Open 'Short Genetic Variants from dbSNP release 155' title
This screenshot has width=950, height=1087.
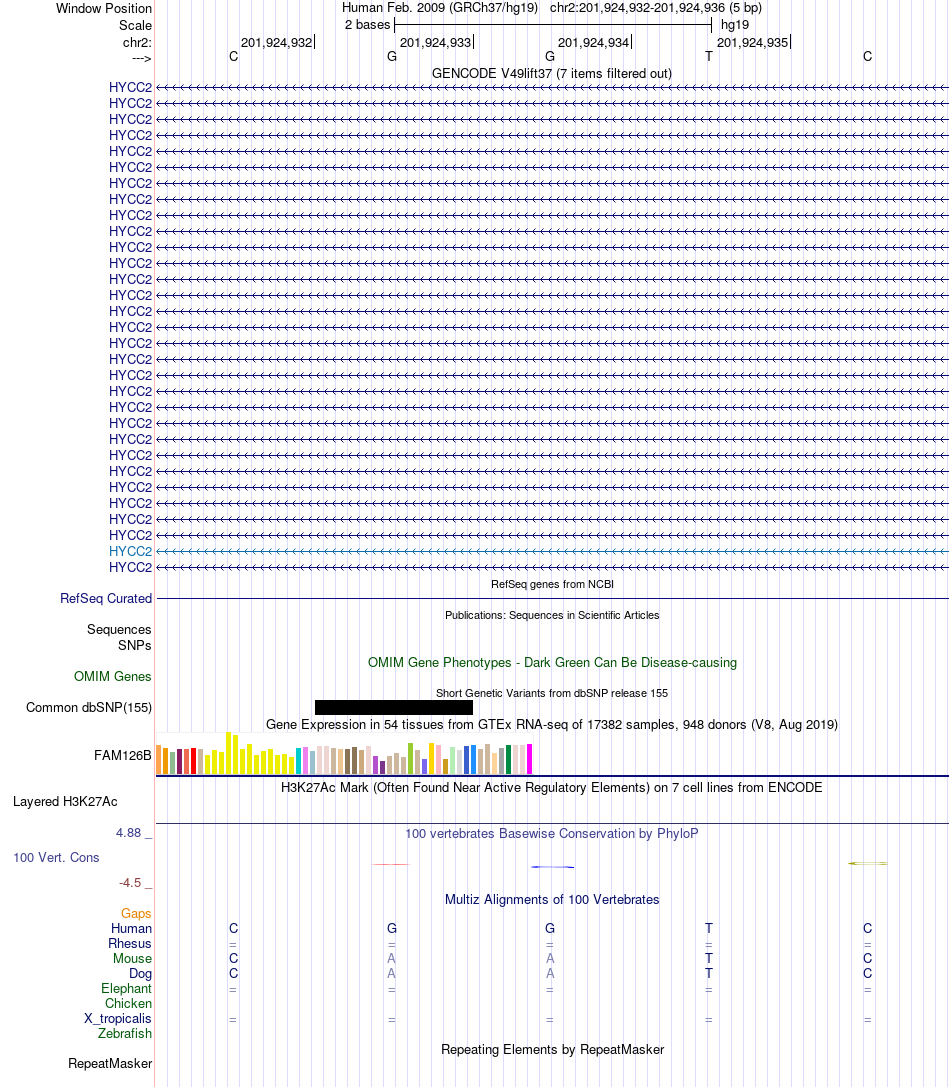coord(552,693)
